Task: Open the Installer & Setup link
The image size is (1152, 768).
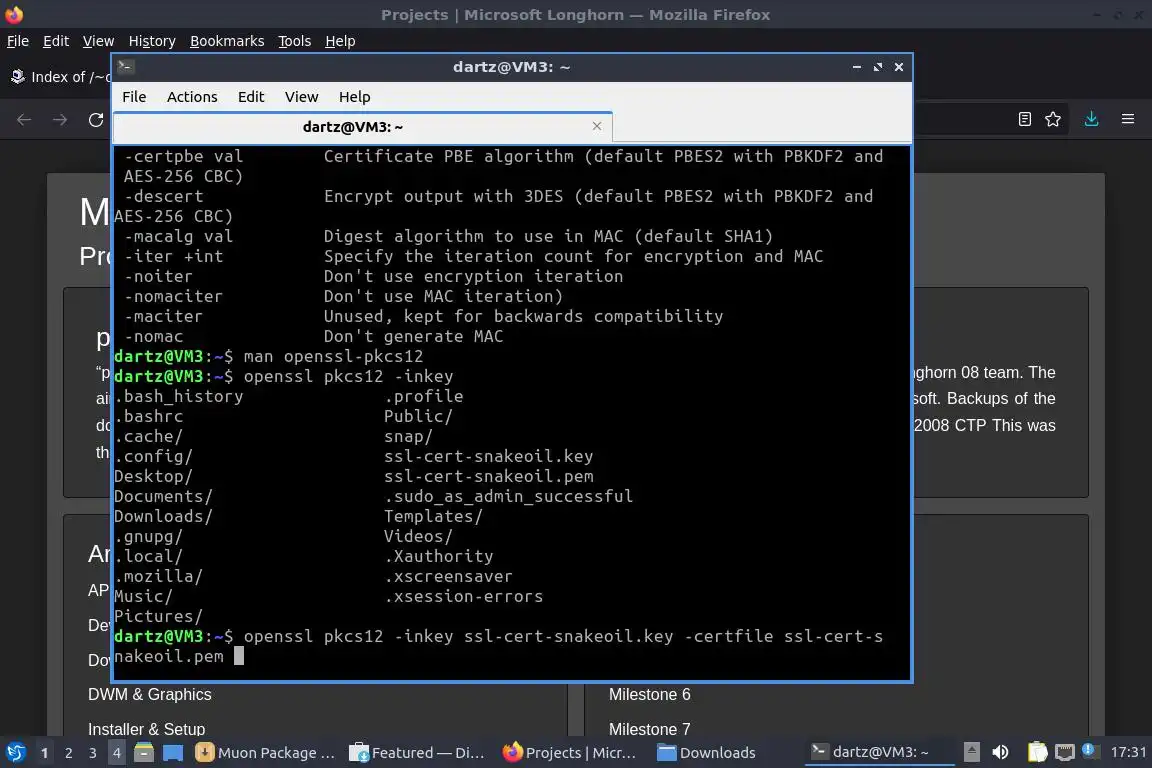Action: [146, 729]
